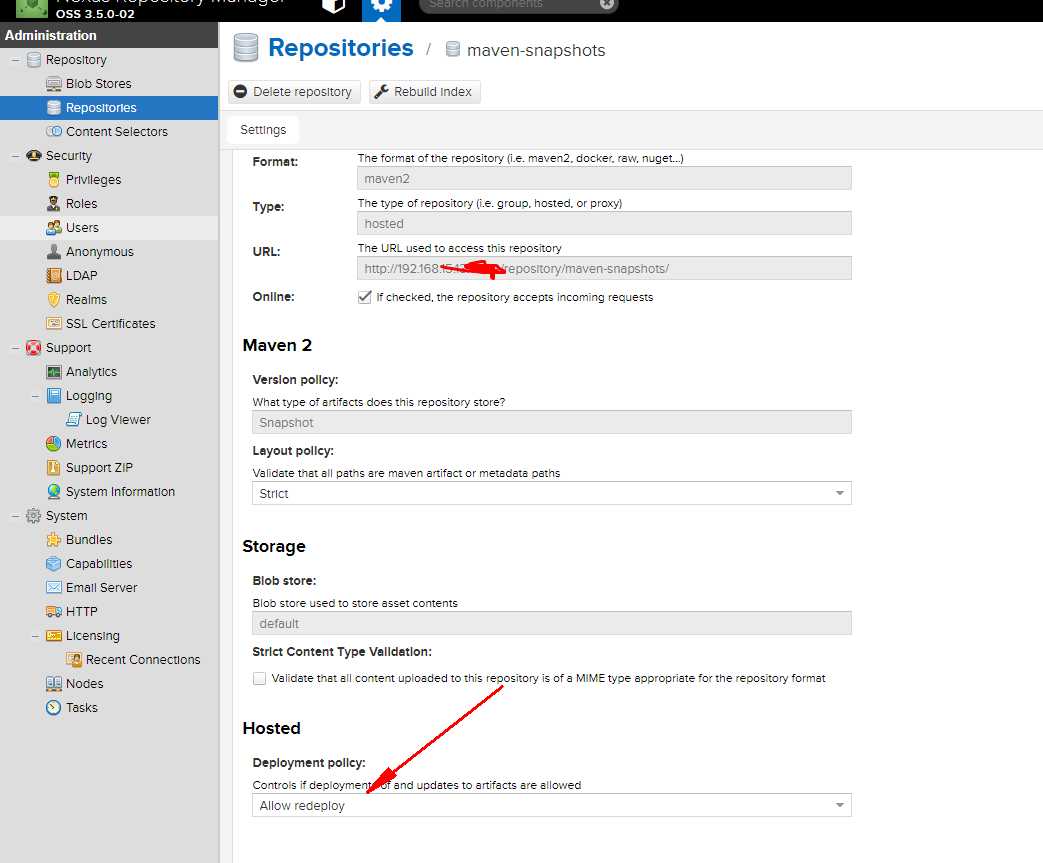Open administration gear icon in header
Screen dimensions: 1043x863
(x=381, y=7)
